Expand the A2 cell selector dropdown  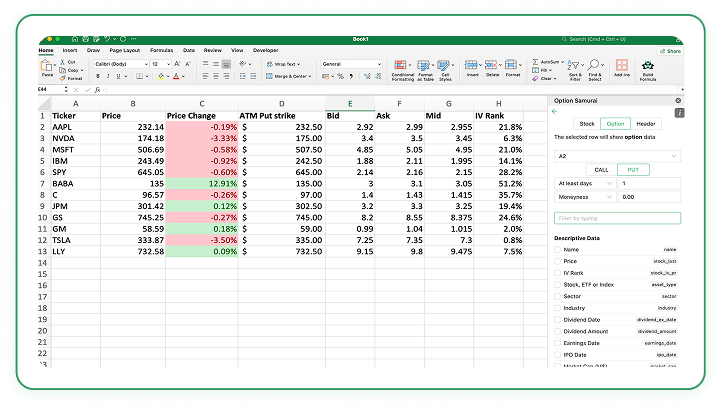pos(616,155)
